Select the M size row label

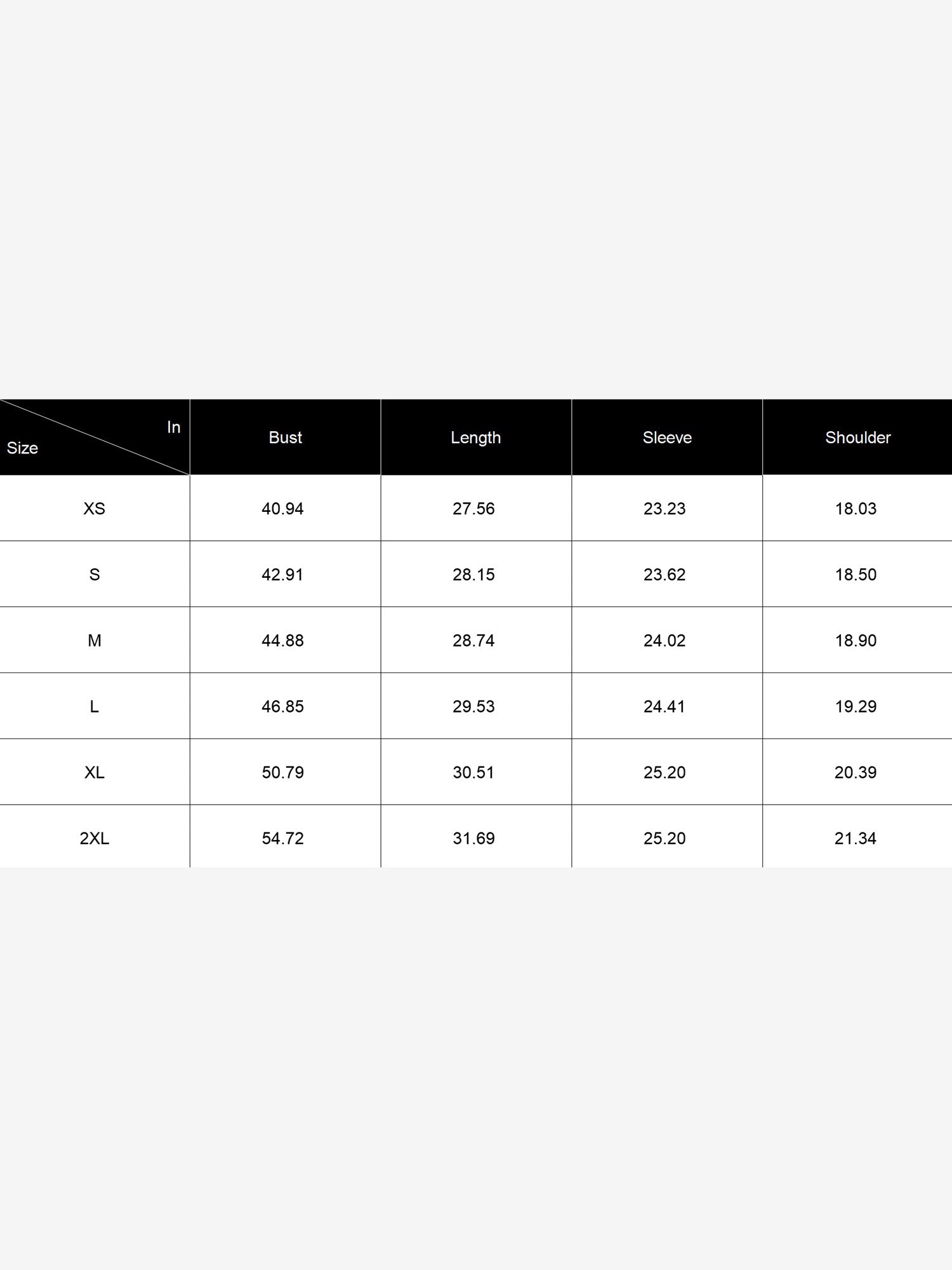[x=95, y=641]
